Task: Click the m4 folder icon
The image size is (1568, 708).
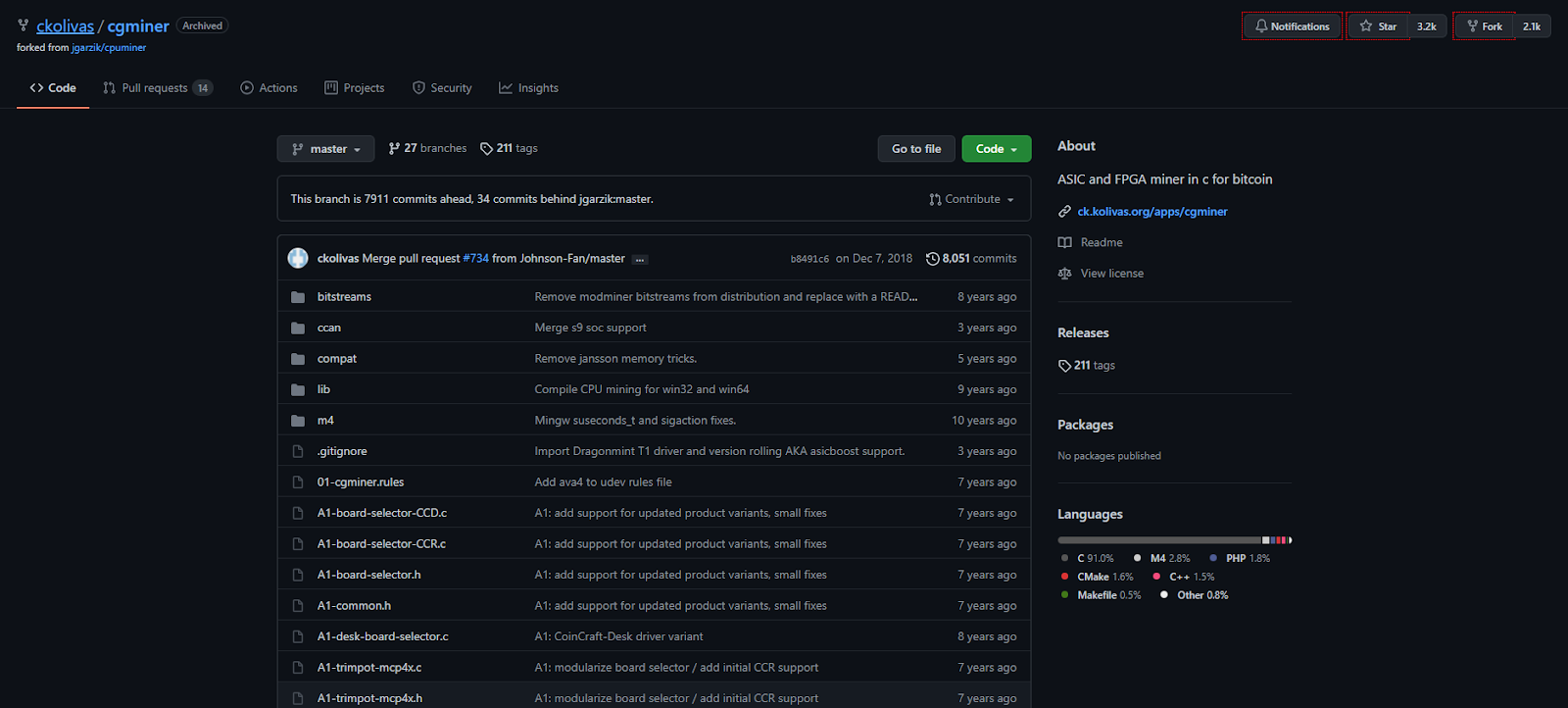Action: 298,421
